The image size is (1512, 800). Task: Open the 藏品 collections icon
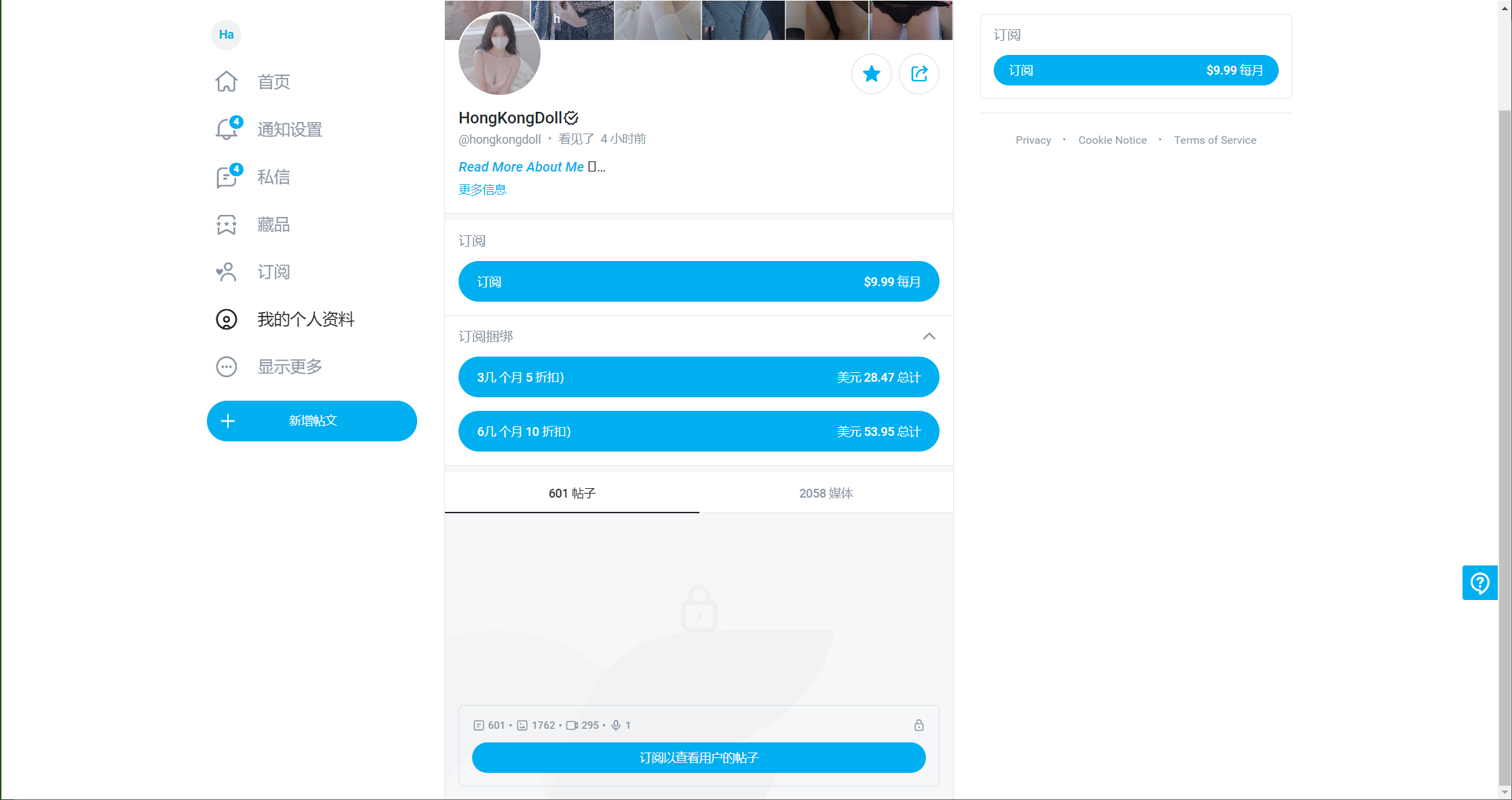(x=227, y=224)
